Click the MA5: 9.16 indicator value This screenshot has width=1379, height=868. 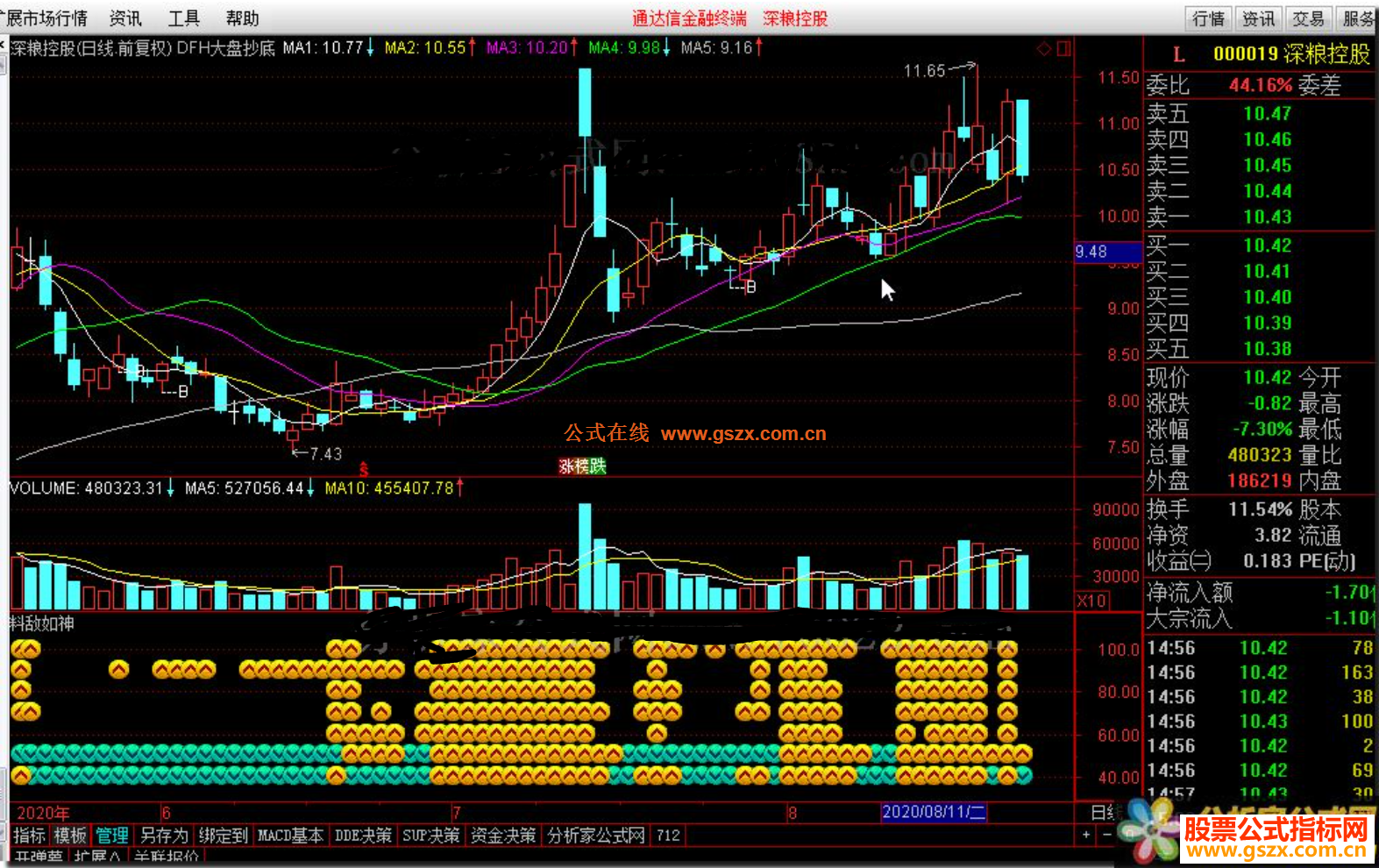pyautogui.click(x=716, y=47)
